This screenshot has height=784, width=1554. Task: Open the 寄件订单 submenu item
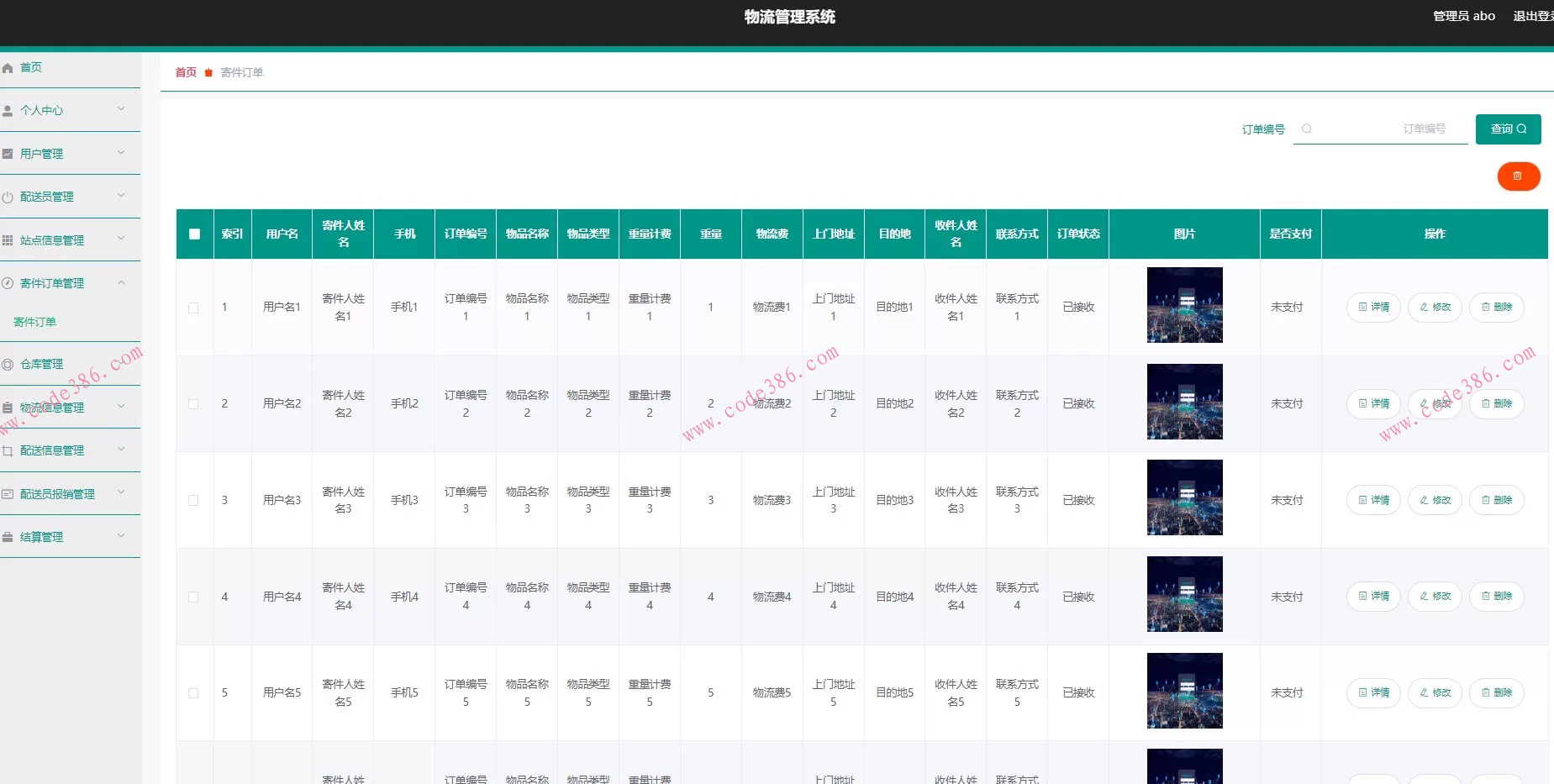point(35,323)
